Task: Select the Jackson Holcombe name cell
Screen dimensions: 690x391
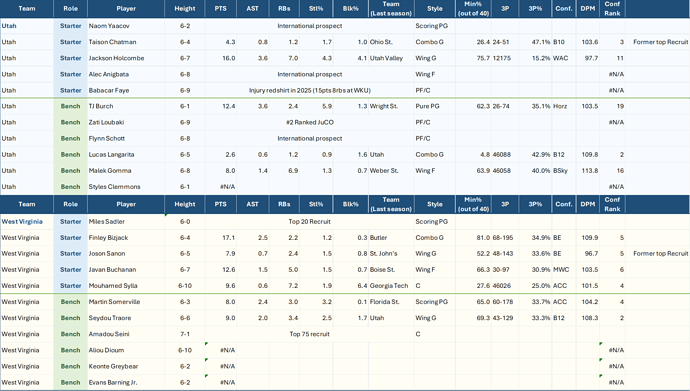Action: [x=126, y=58]
